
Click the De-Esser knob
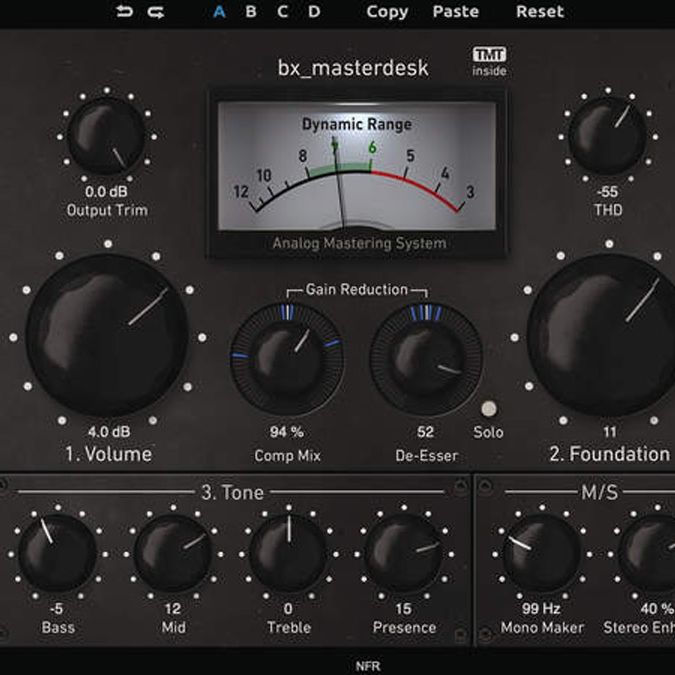pos(426,359)
